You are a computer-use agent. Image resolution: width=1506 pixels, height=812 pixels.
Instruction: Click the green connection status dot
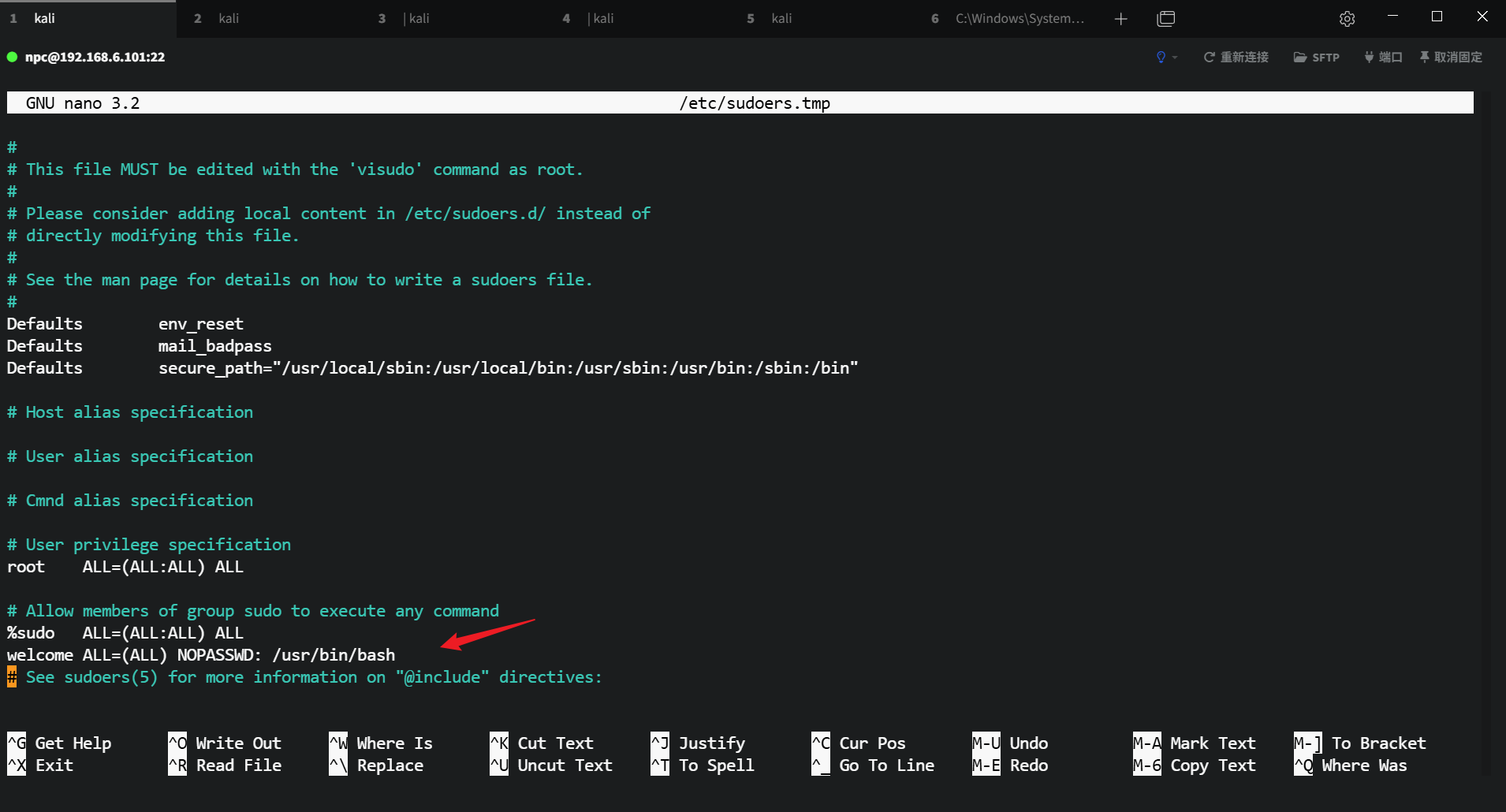tap(12, 57)
